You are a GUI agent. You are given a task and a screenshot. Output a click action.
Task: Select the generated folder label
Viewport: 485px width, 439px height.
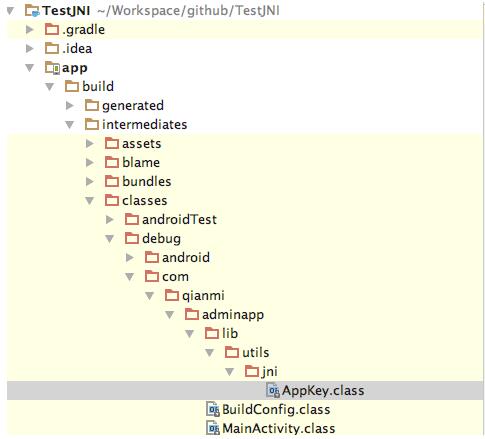pyautogui.click(x=133, y=106)
